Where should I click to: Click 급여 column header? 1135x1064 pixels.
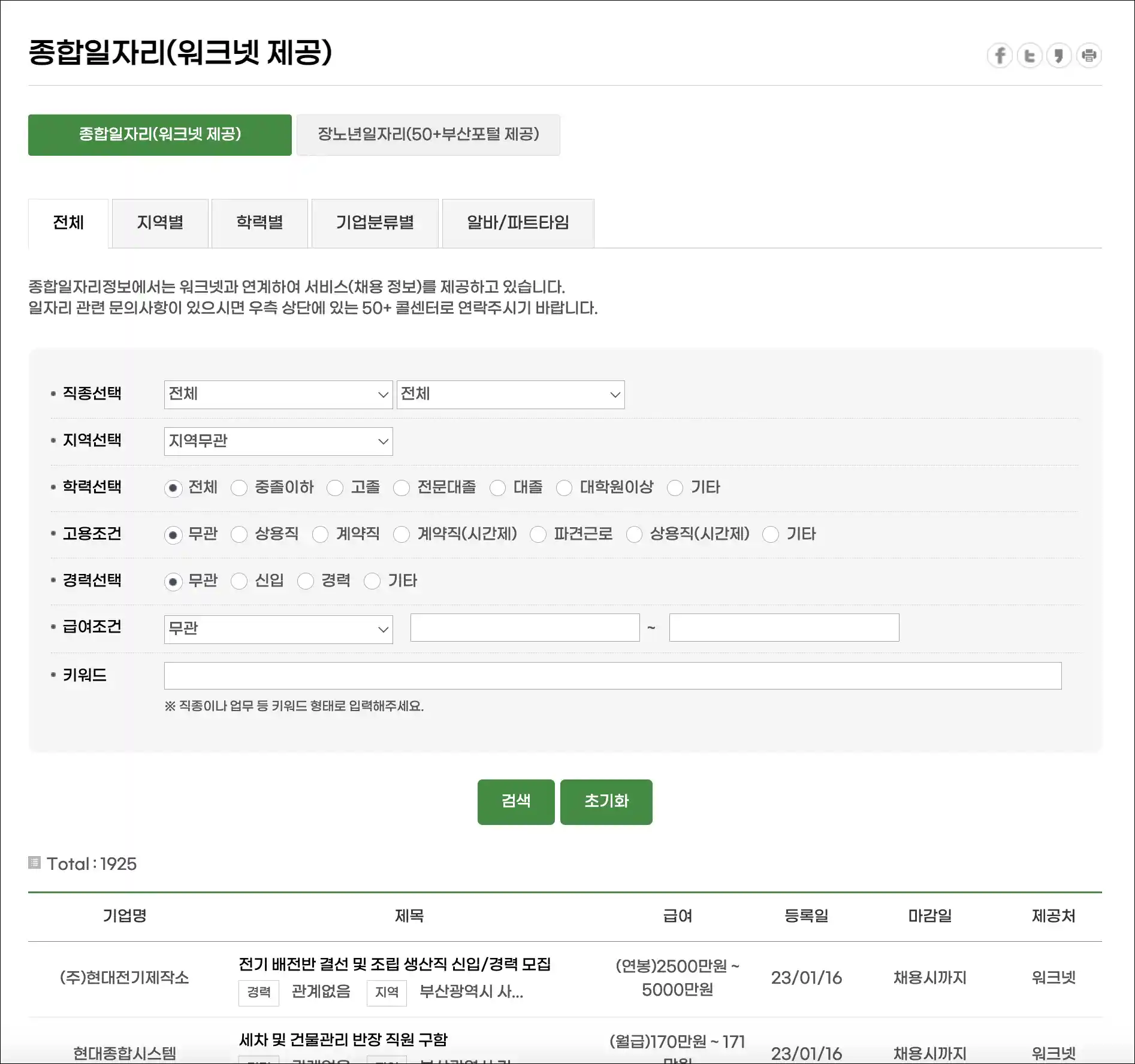pos(678,915)
